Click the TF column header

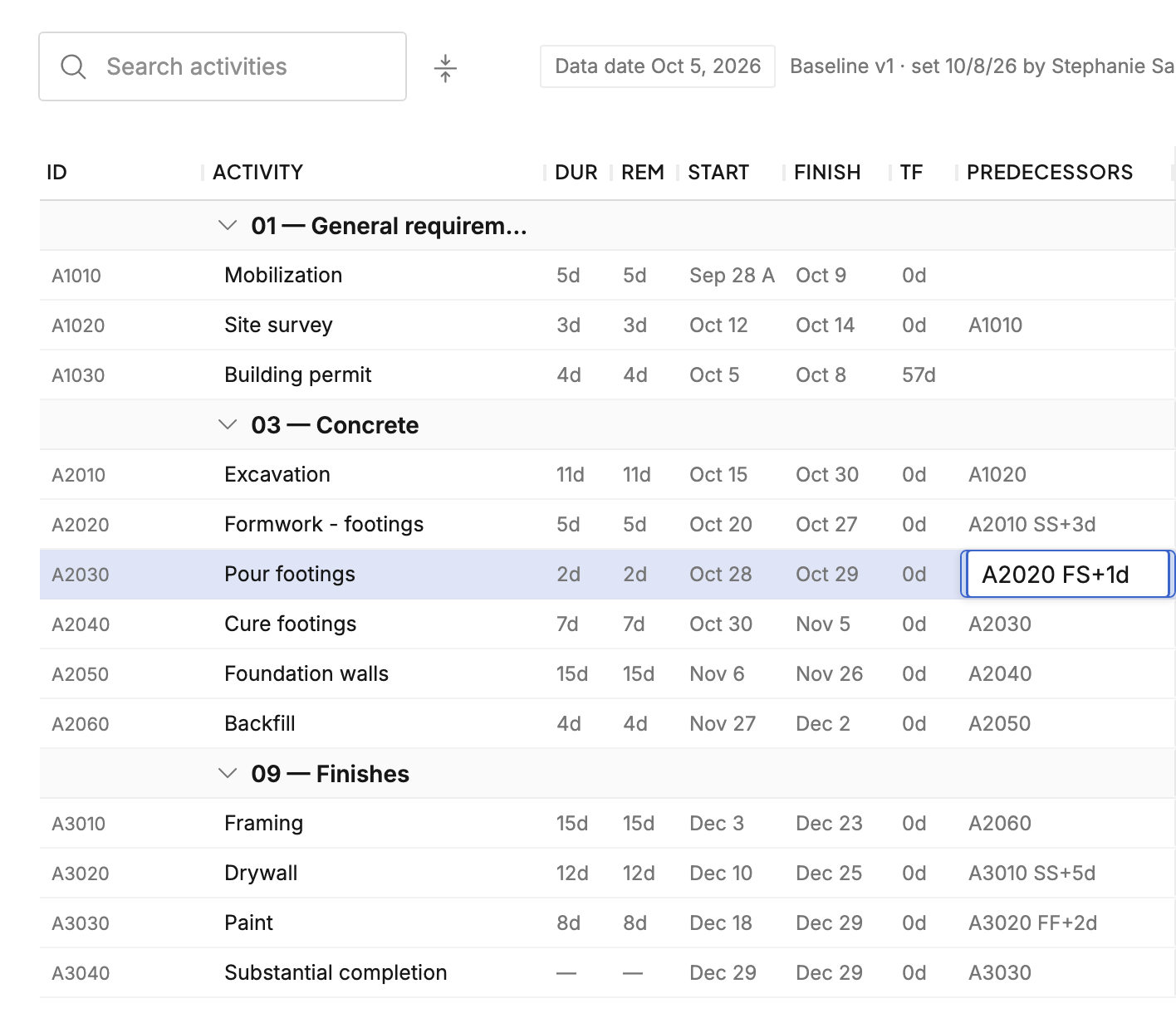911,172
